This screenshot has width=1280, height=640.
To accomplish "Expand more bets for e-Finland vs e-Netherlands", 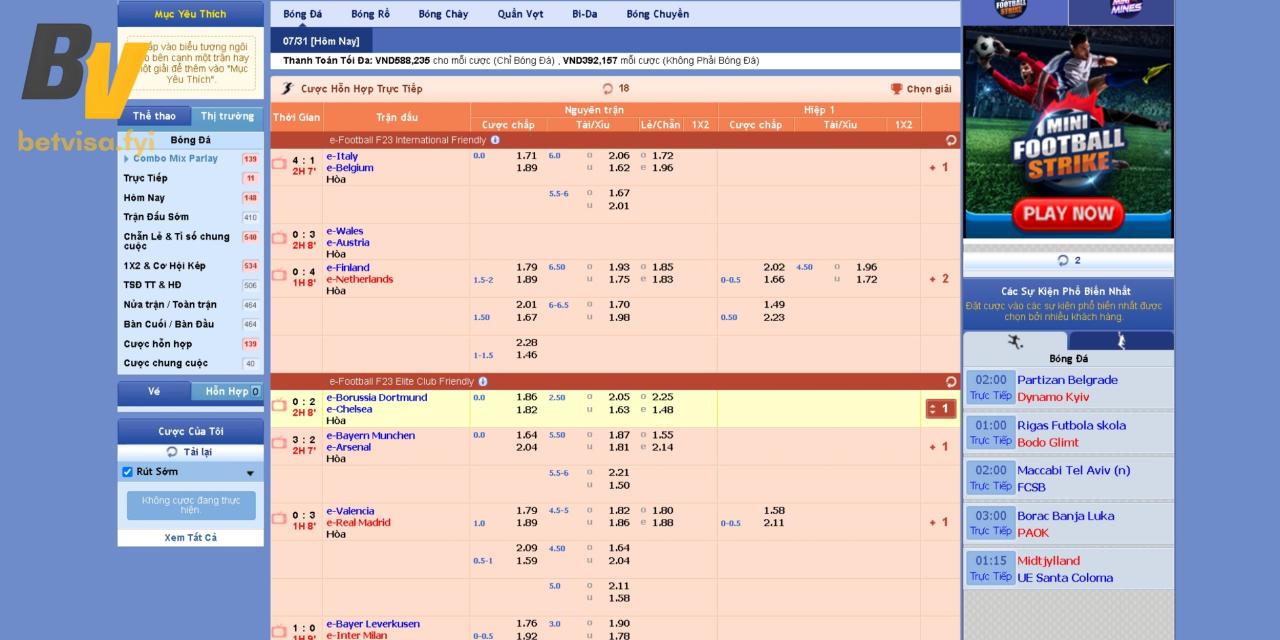I will tap(938, 279).
